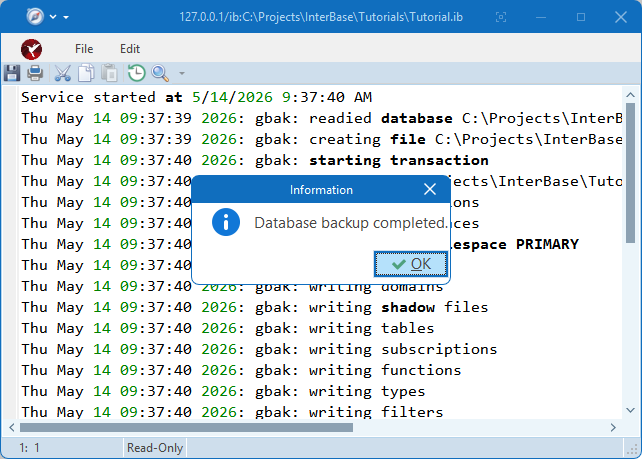This screenshot has width=642, height=459.
Task: Click the vertical scrollbar down arrow
Action: point(630,410)
